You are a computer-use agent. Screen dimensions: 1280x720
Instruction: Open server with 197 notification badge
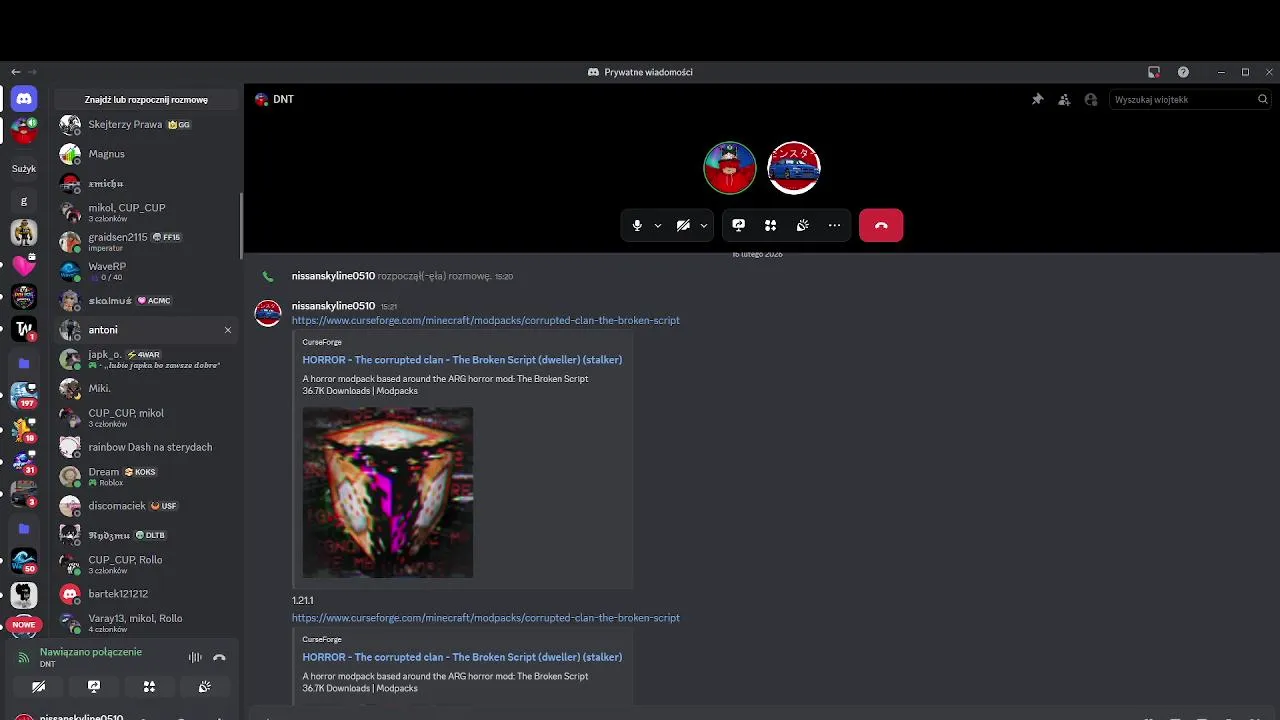click(x=24, y=396)
